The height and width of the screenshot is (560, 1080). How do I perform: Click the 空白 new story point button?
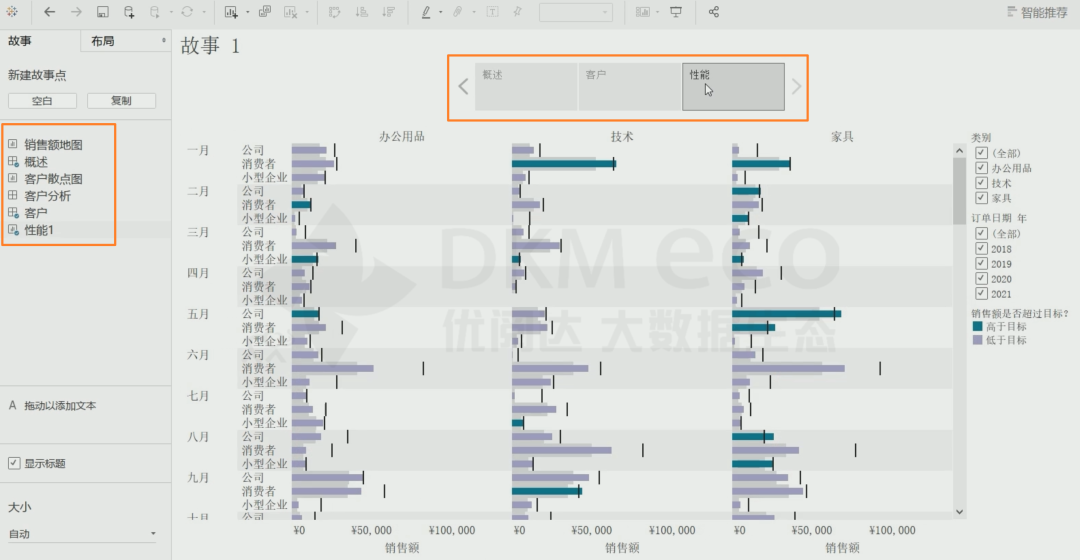pos(42,101)
